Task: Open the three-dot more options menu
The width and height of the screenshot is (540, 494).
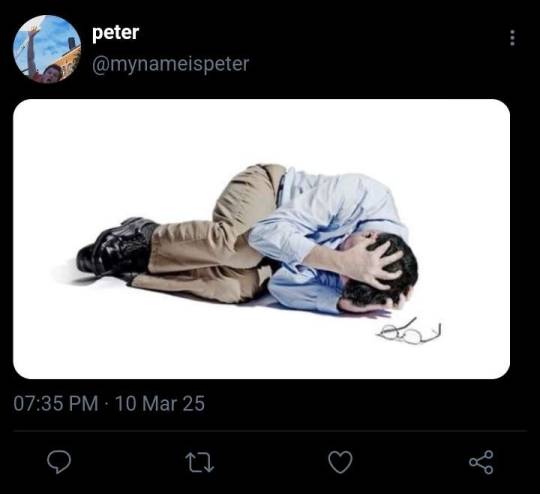Action: [x=512, y=38]
